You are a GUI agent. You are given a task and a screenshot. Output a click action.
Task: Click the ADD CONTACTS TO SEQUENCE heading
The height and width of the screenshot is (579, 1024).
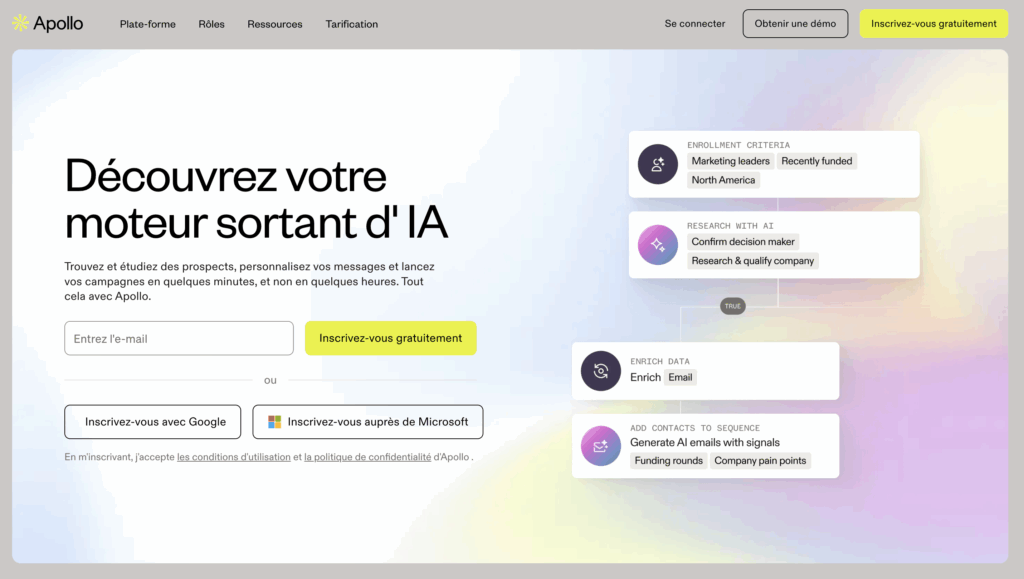(695, 428)
